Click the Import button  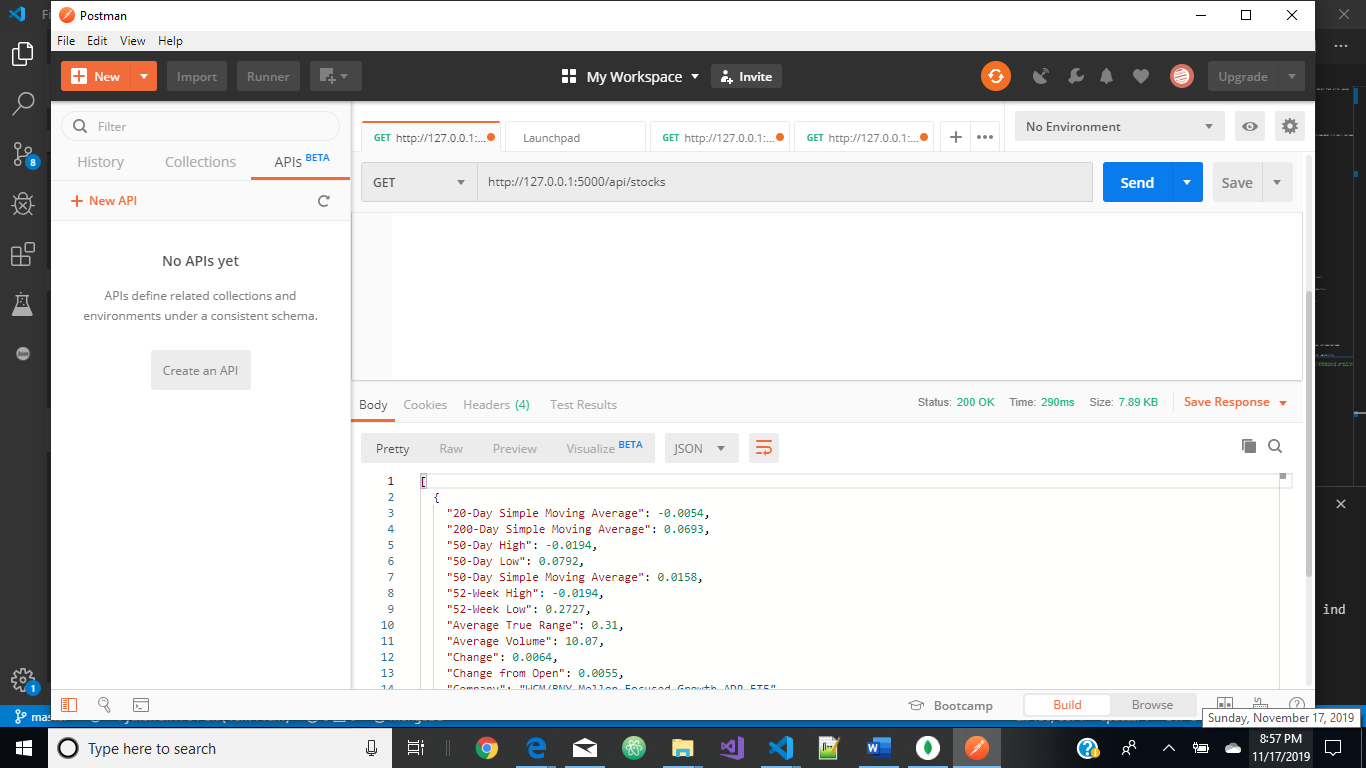pyautogui.click(x=197, y=76)
